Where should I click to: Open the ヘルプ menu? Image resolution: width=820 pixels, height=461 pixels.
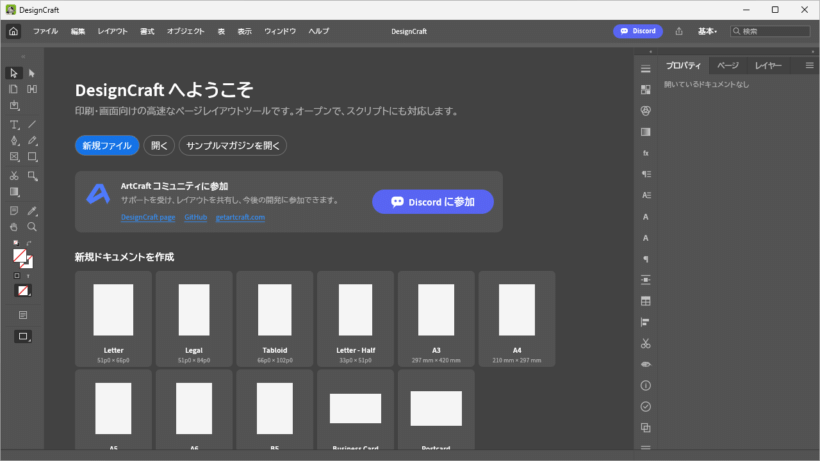pos(319,31)
